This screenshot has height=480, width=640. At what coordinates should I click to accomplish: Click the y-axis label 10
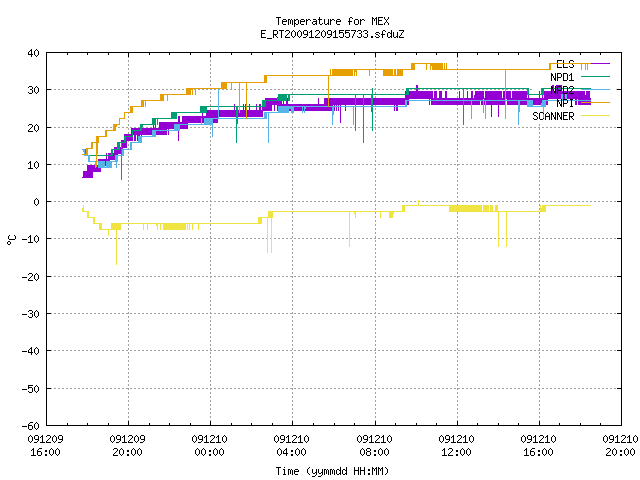pos(33,165)
